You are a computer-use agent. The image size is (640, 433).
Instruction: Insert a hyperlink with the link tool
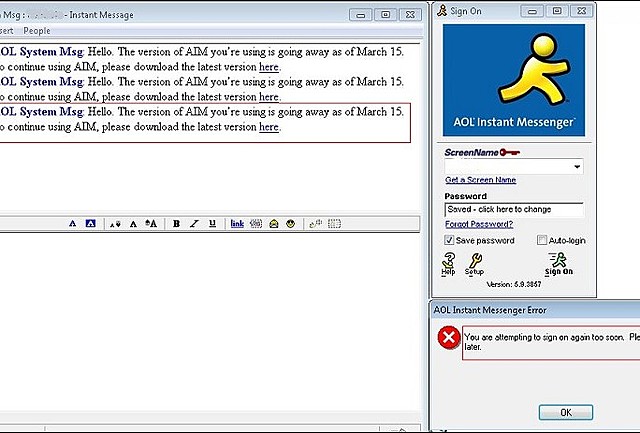[237, 224]
